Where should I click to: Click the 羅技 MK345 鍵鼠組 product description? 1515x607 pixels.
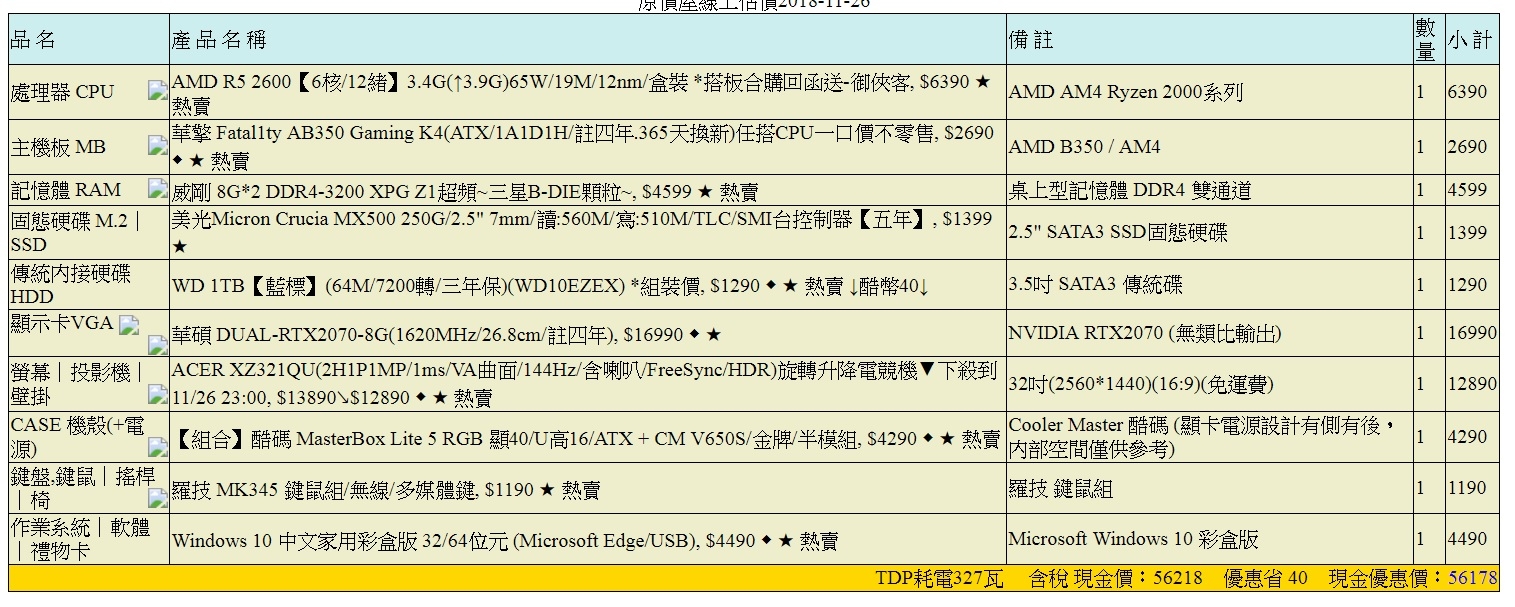(386, 490)
